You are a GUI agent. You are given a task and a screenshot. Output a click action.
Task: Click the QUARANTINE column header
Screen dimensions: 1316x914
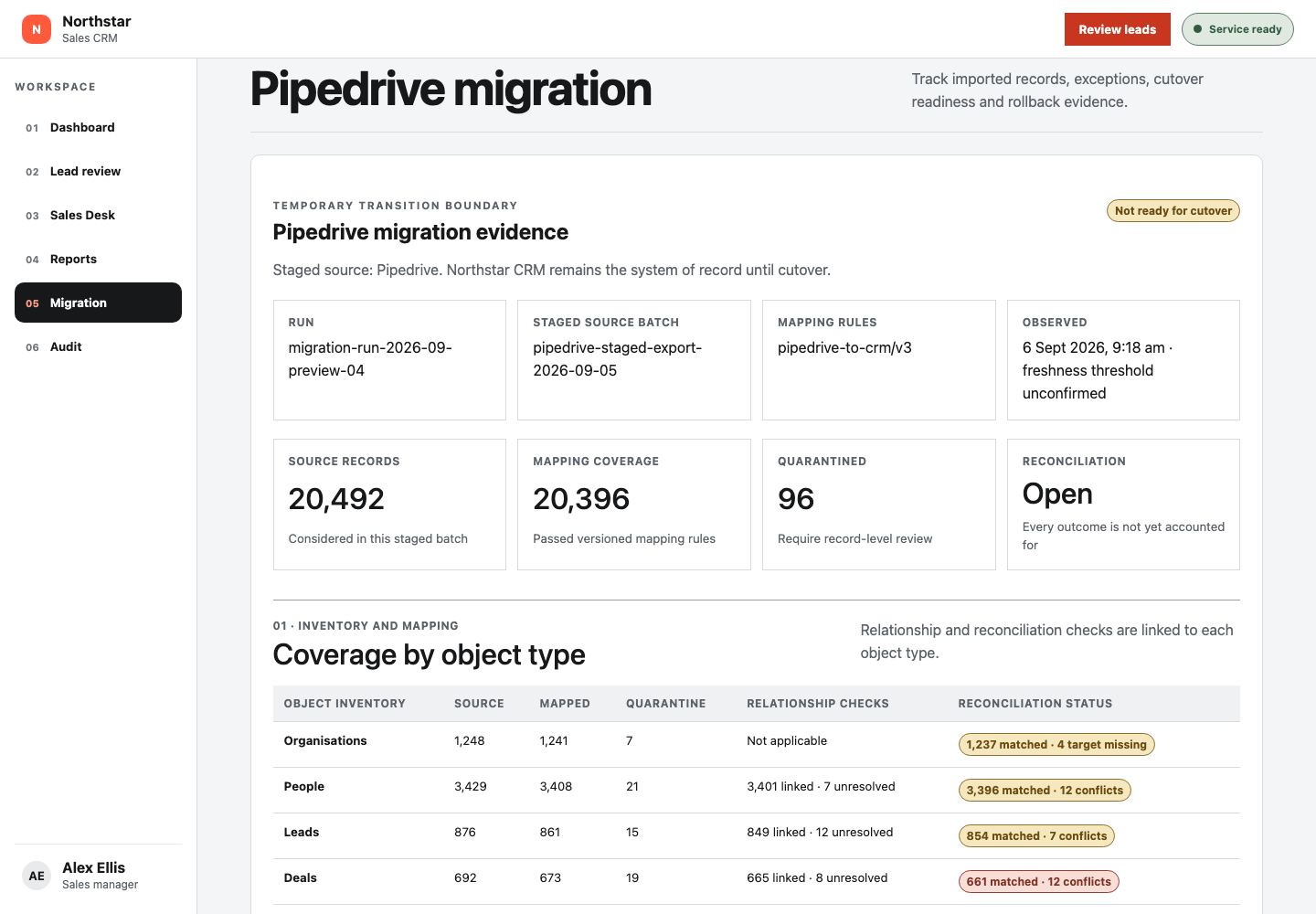pyautogui.click(x=665, y=704)
